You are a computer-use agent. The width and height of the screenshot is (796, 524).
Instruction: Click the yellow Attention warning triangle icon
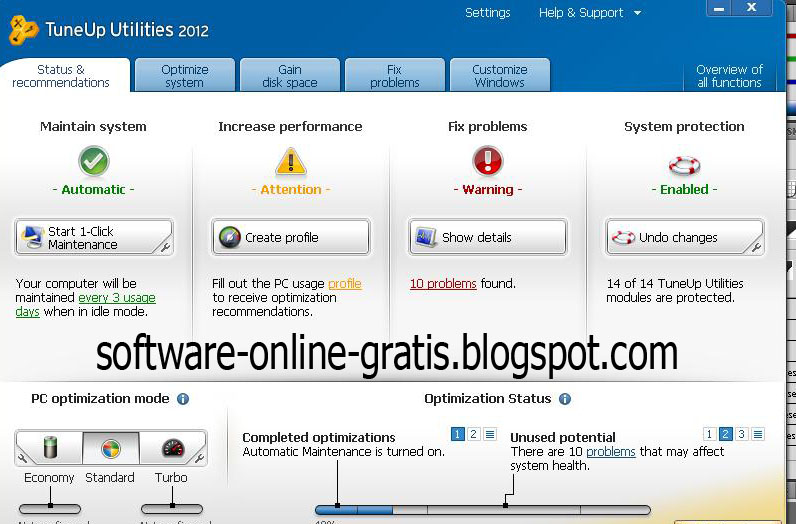point(290,161)
